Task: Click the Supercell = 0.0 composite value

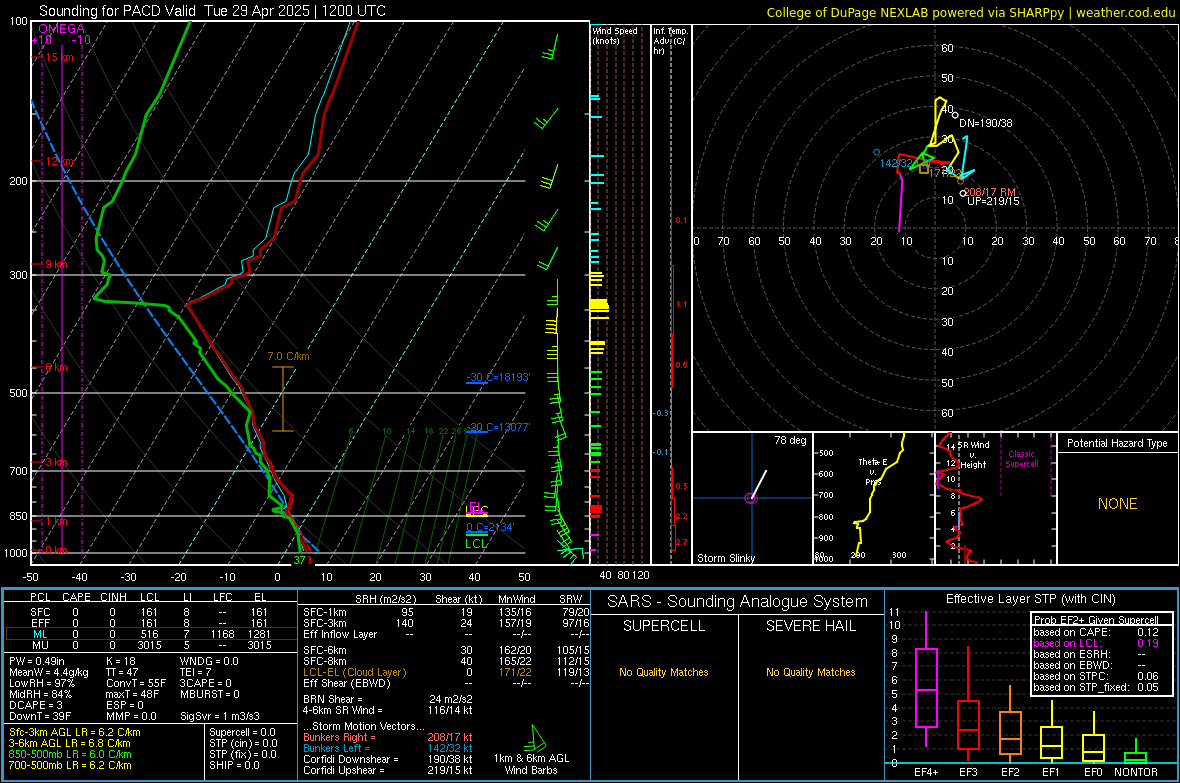Action: pyautogui.click(x=242, y=733)
